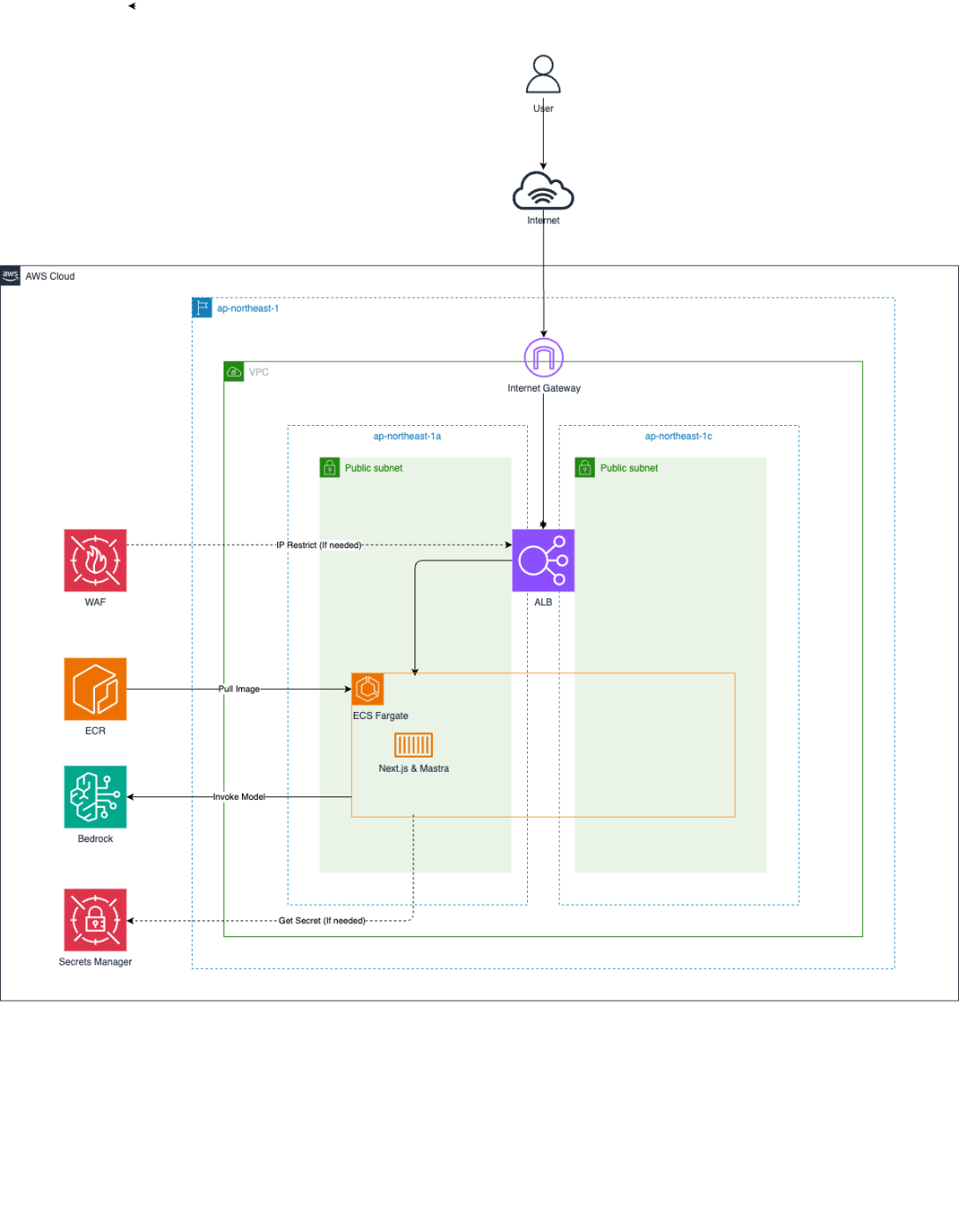The width and height of the screenshot is (959, 1232).
Task: Select the 'Internet Gateway' text label
Action: 544,389
